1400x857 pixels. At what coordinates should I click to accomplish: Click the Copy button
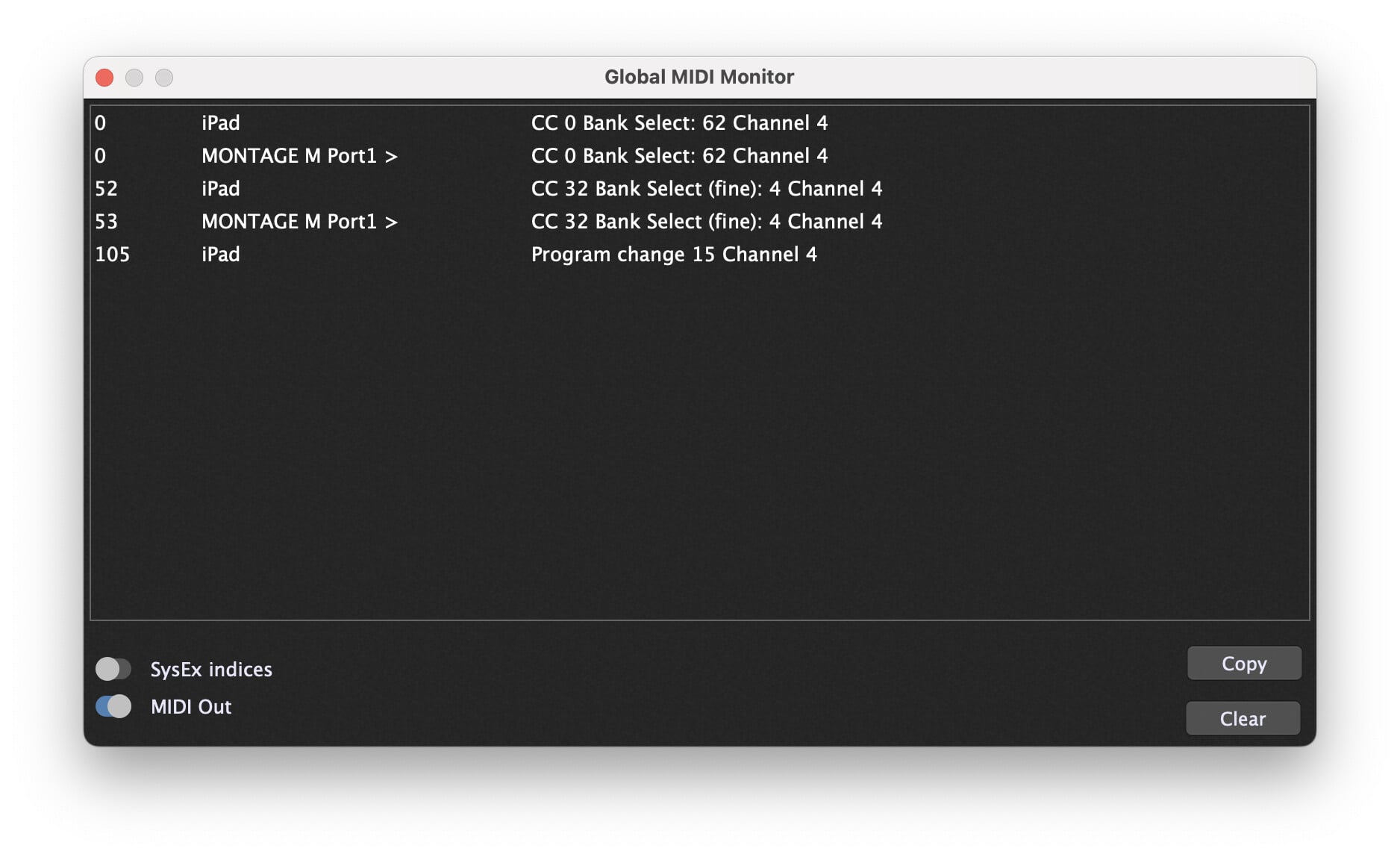tap(1243, 664)
